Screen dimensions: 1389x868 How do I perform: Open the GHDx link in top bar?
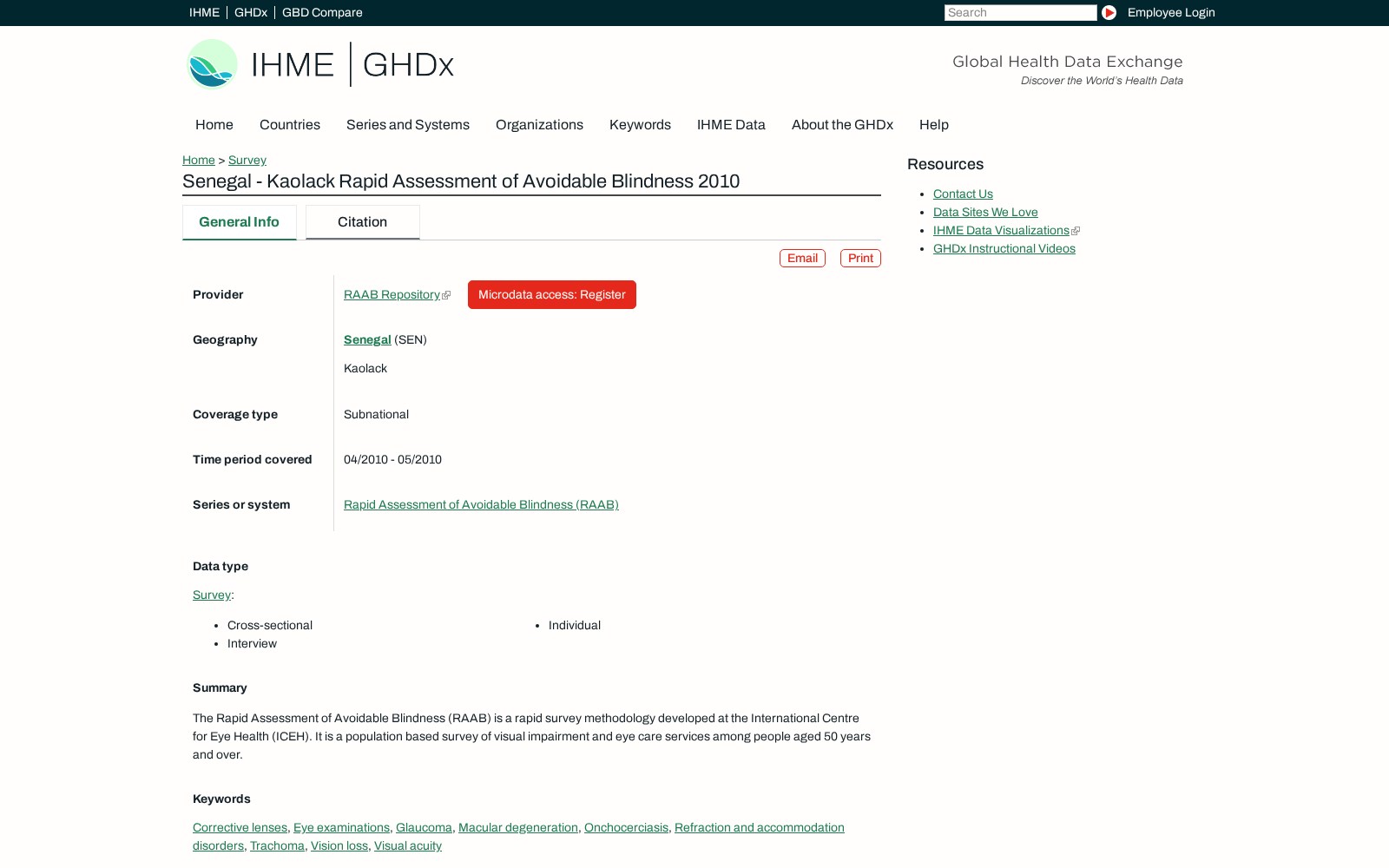pos(251,13)
